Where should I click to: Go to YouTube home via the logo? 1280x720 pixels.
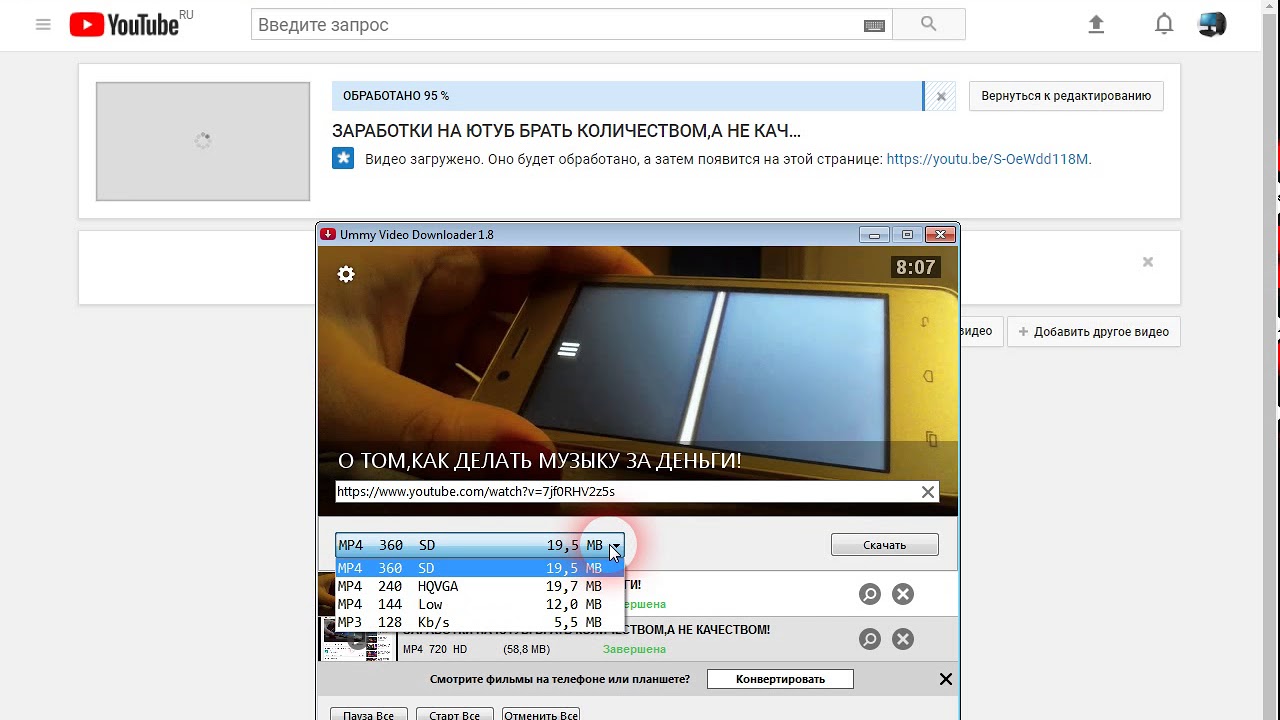124,25
